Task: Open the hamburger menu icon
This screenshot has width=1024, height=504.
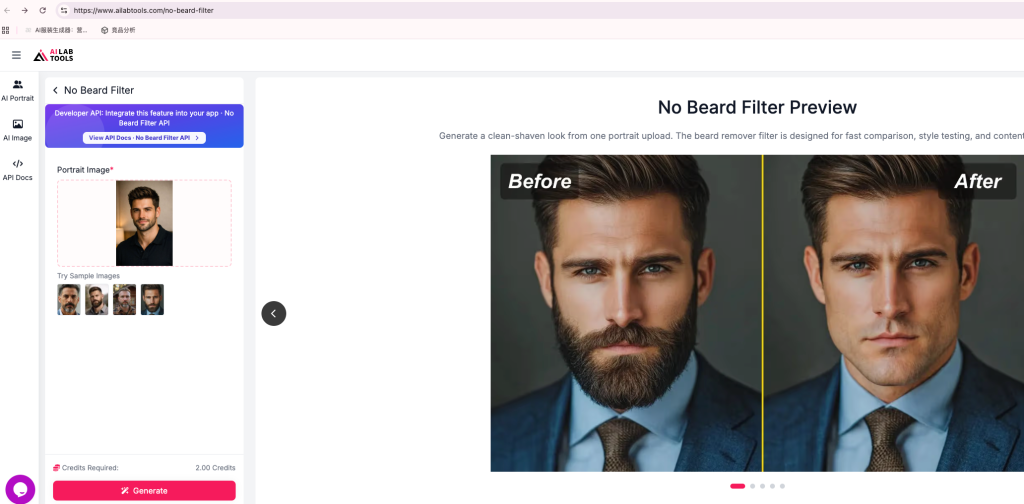Action: (x=16, y=55)
